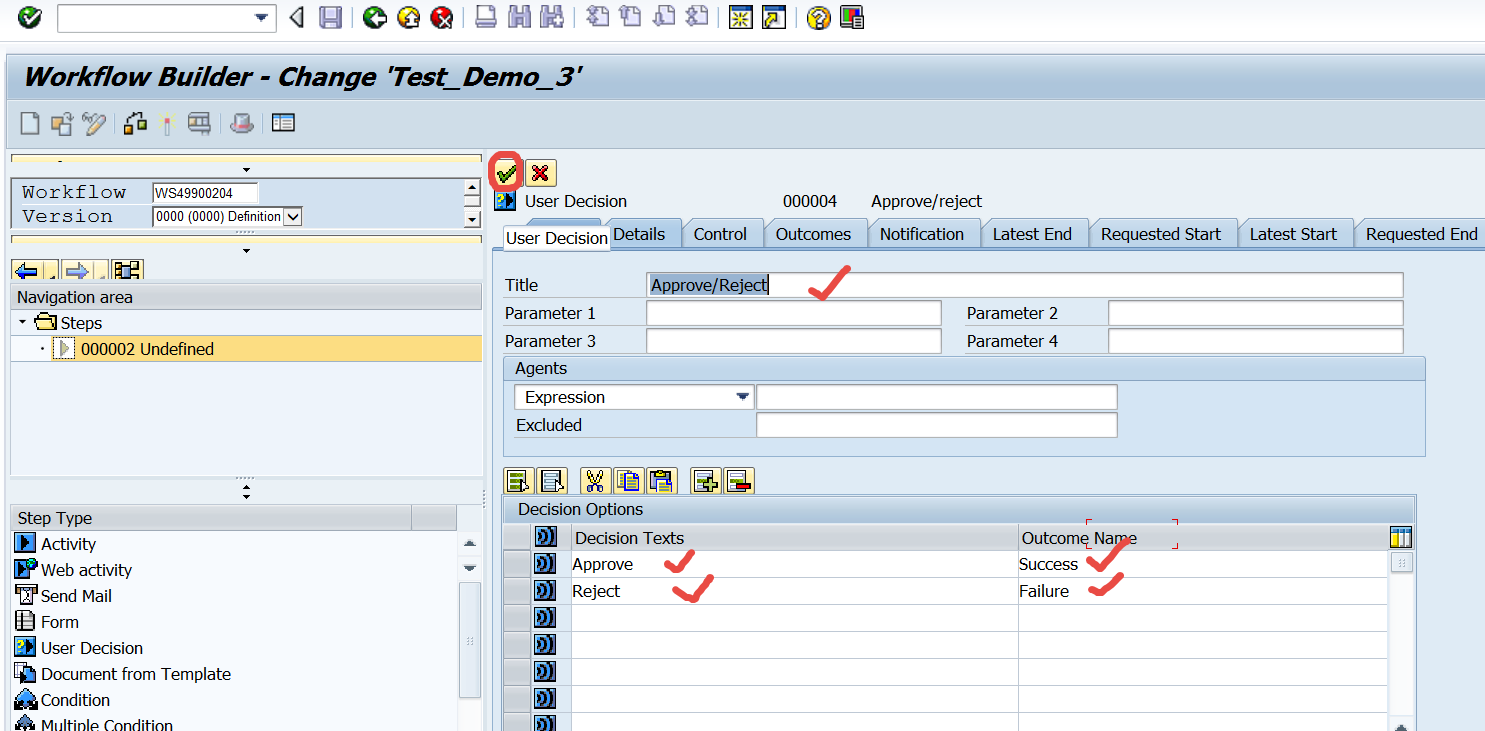The width and height of the screenshot is (1485, 731).
Task: Switch to the Outcomes tab
Action: point(815,233)
